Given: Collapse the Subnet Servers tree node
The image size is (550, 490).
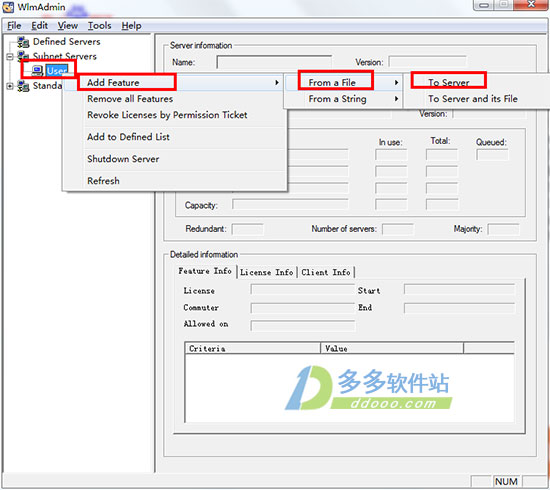Looking at the screenshot, I should [x=9, y=56].
